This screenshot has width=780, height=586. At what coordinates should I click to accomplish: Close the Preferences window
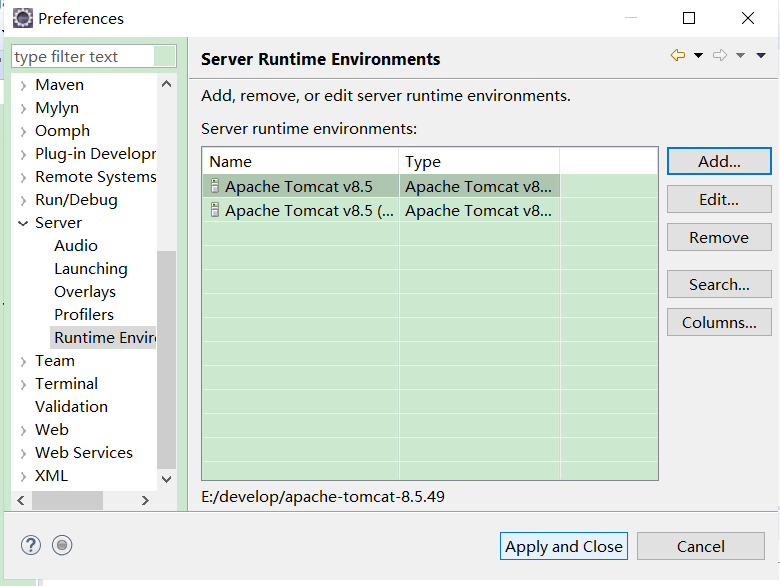(748, 18)
